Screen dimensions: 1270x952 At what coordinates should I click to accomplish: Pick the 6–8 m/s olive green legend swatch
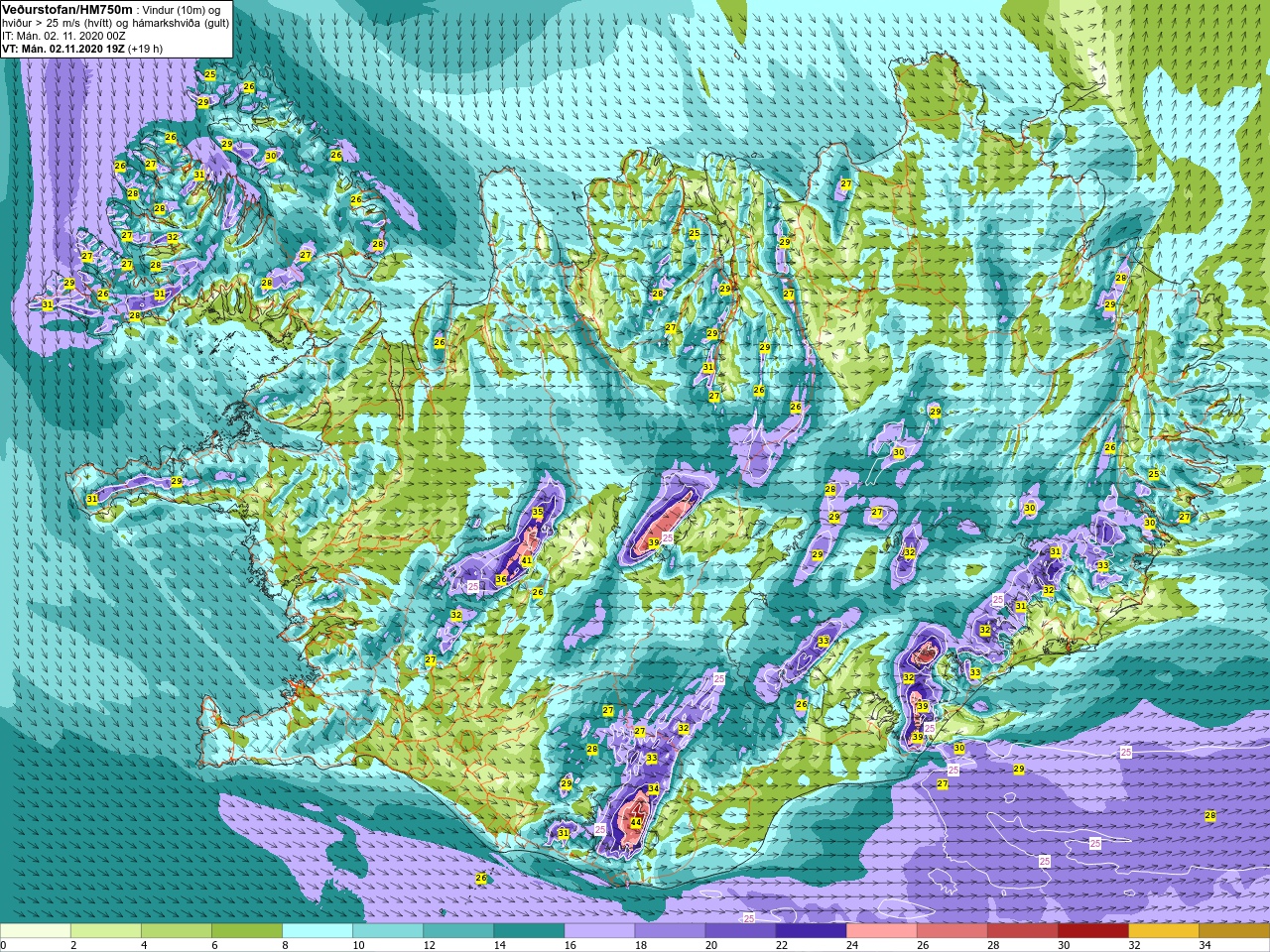pyautogui.click(x=247, y=931)
